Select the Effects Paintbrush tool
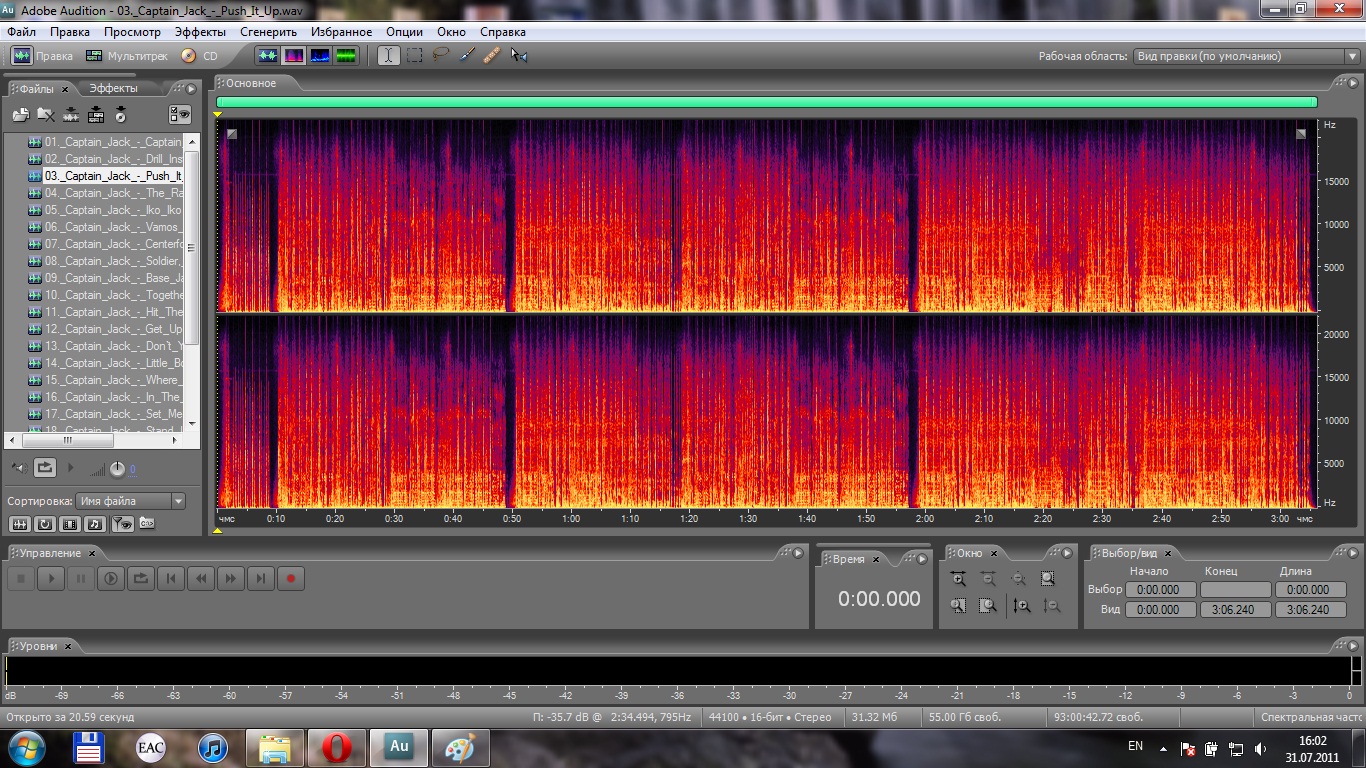This screenshot has width=1366, height=768. coord(466,56)
